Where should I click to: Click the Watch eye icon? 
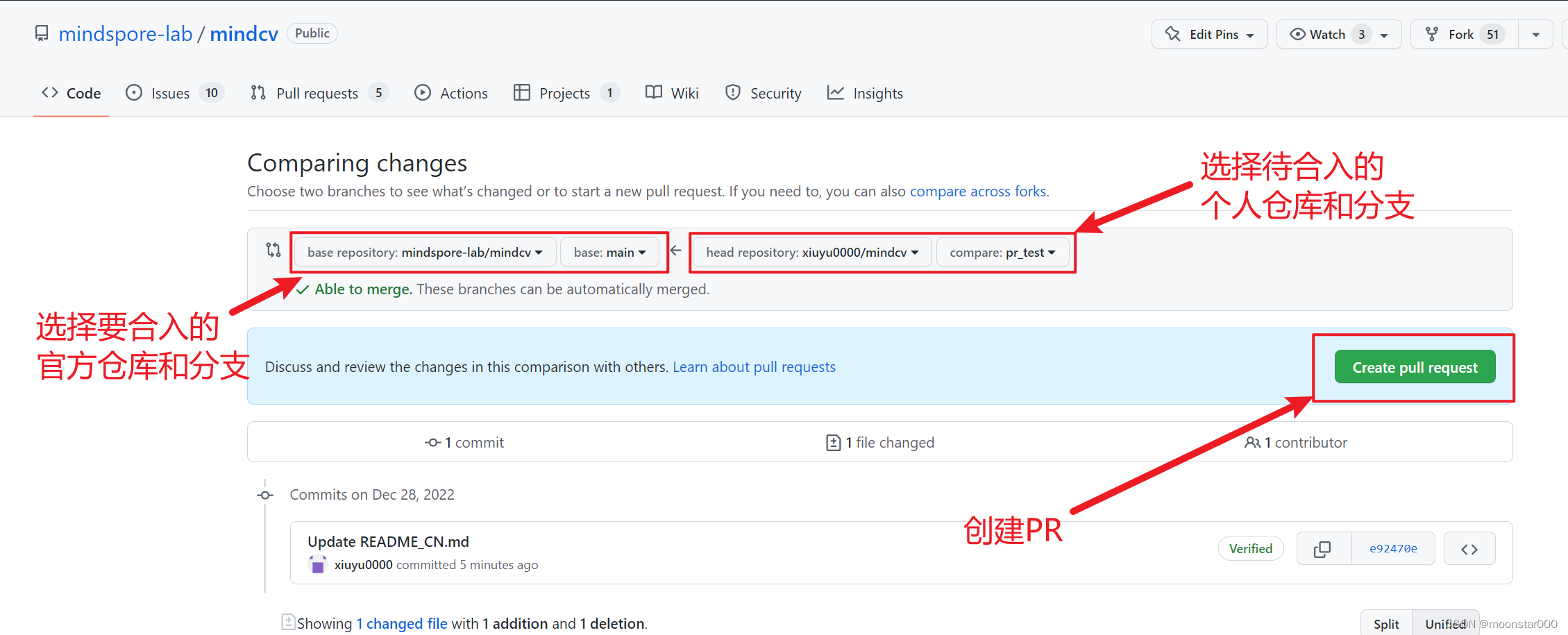[x=1297, y=34]
